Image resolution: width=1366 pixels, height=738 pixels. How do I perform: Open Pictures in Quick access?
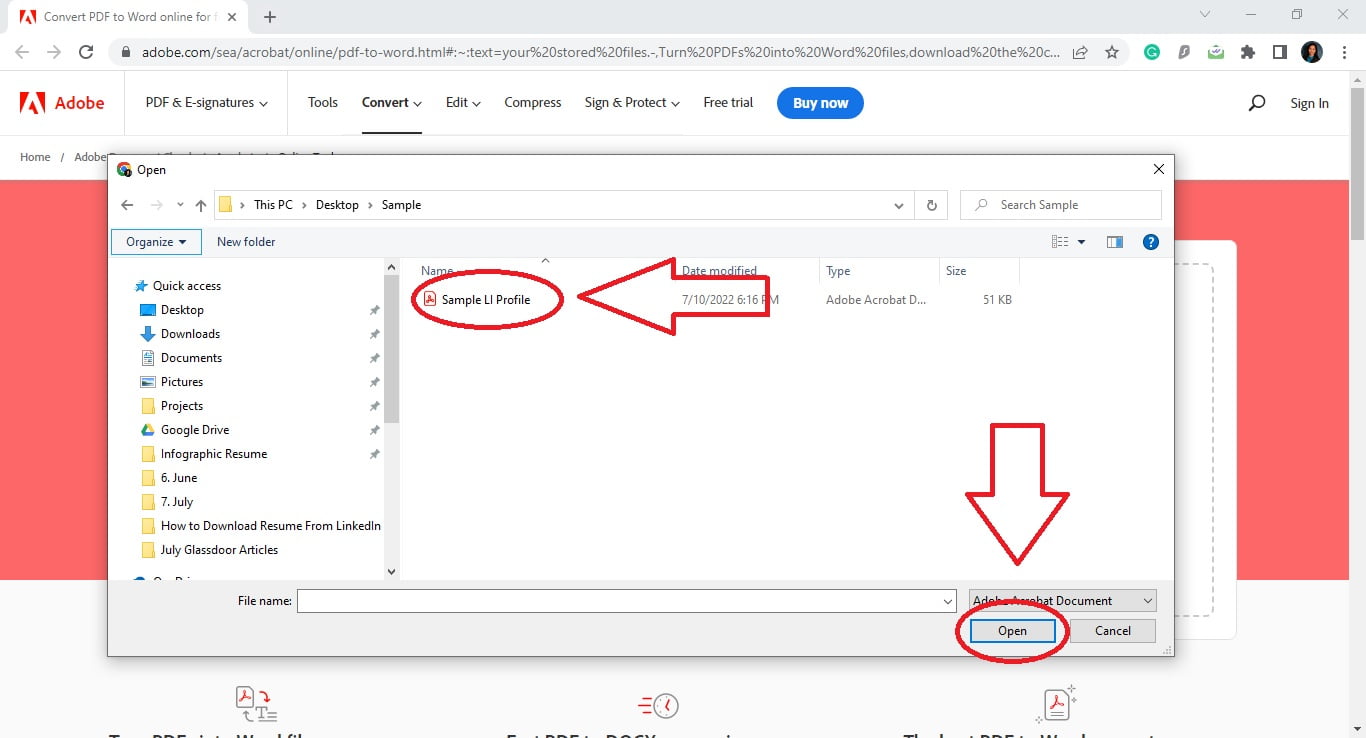[182, 382]
